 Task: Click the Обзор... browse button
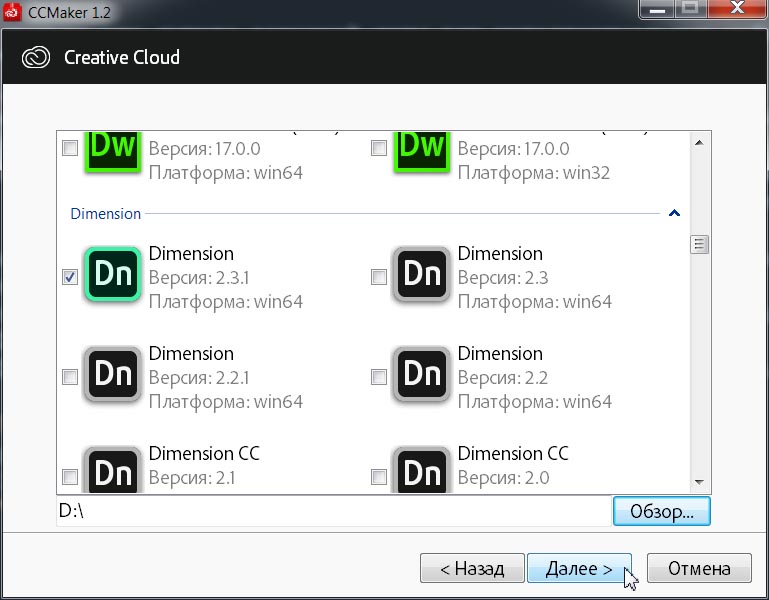point(661,511)
